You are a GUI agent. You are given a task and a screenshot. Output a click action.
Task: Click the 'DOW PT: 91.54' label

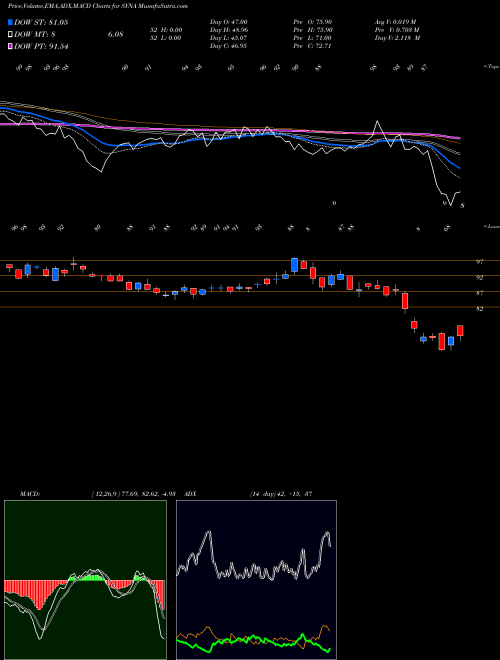click(41, 46)
